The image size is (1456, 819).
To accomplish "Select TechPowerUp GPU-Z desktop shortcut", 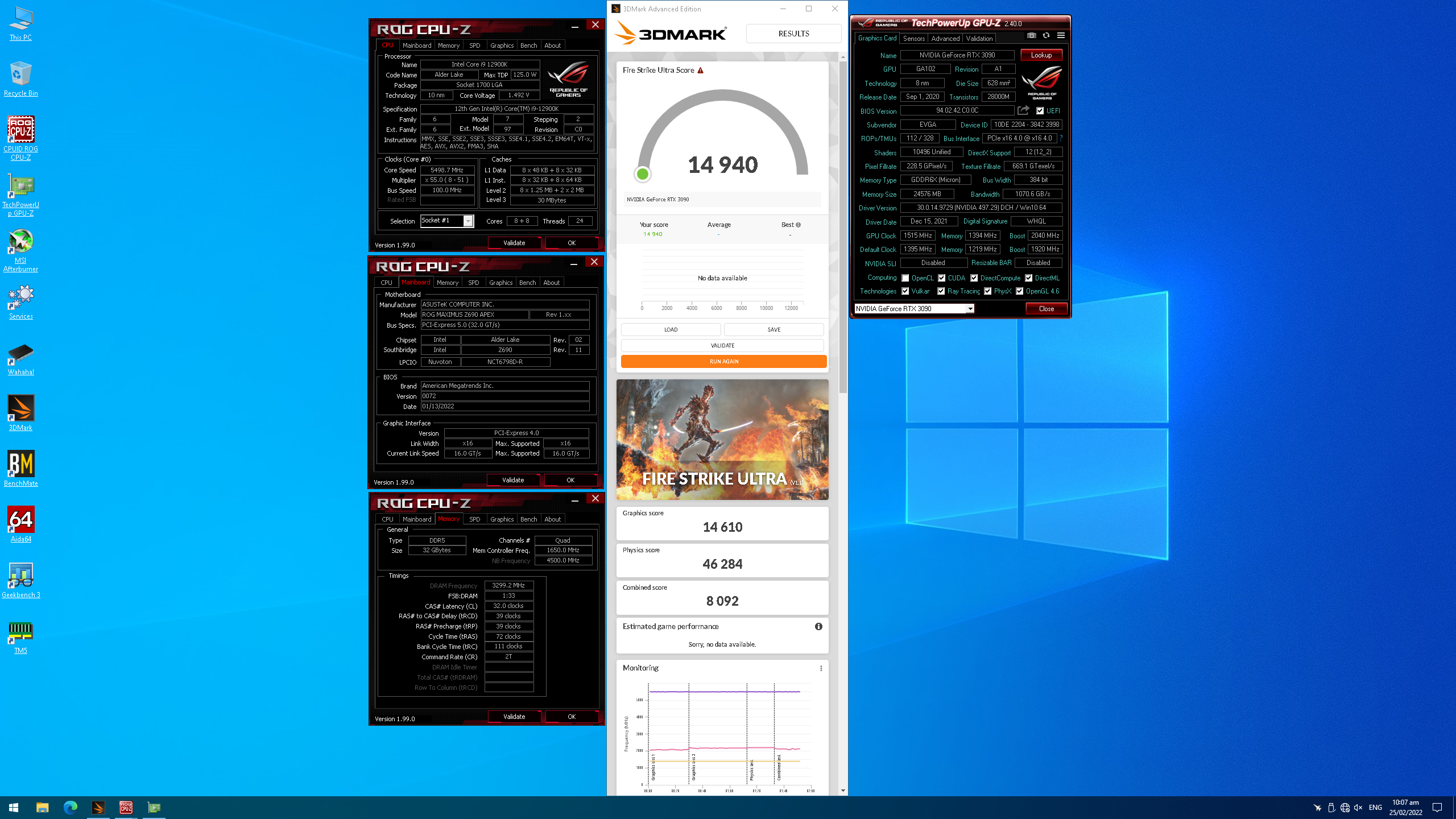I will 20,194.
